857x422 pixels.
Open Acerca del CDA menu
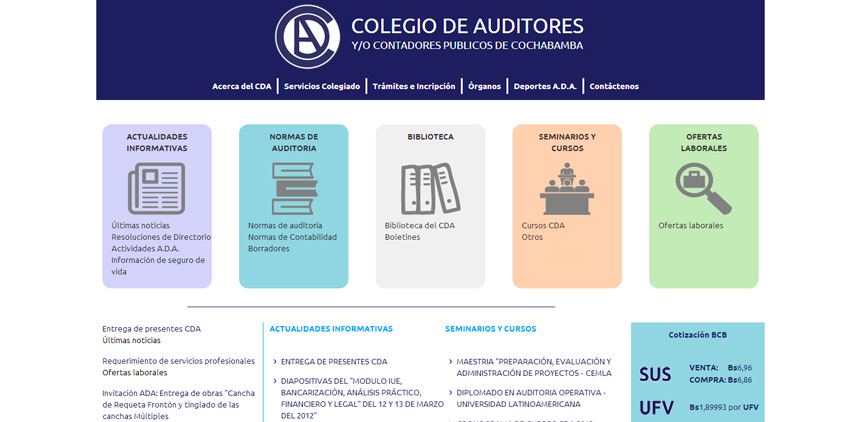(242, 86)
